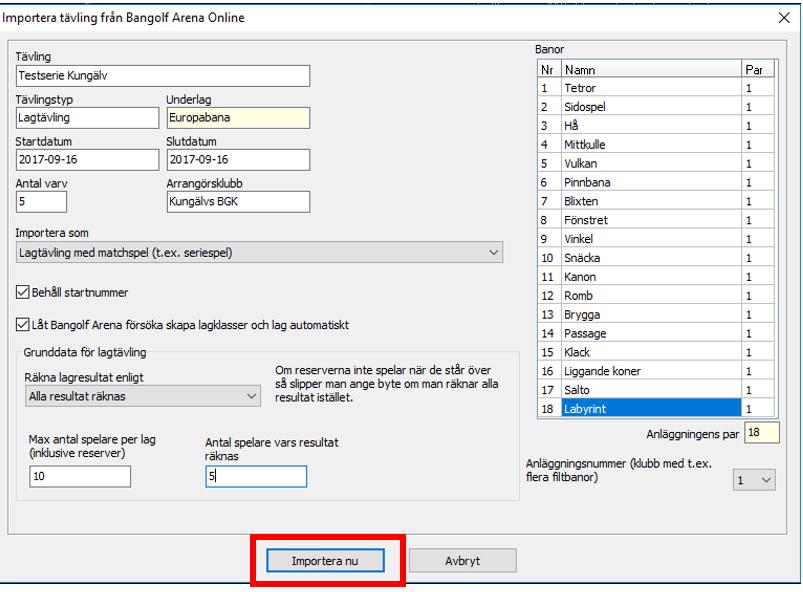
Task: Select the Underlag Europabana field
Action: tap(238, 118)
